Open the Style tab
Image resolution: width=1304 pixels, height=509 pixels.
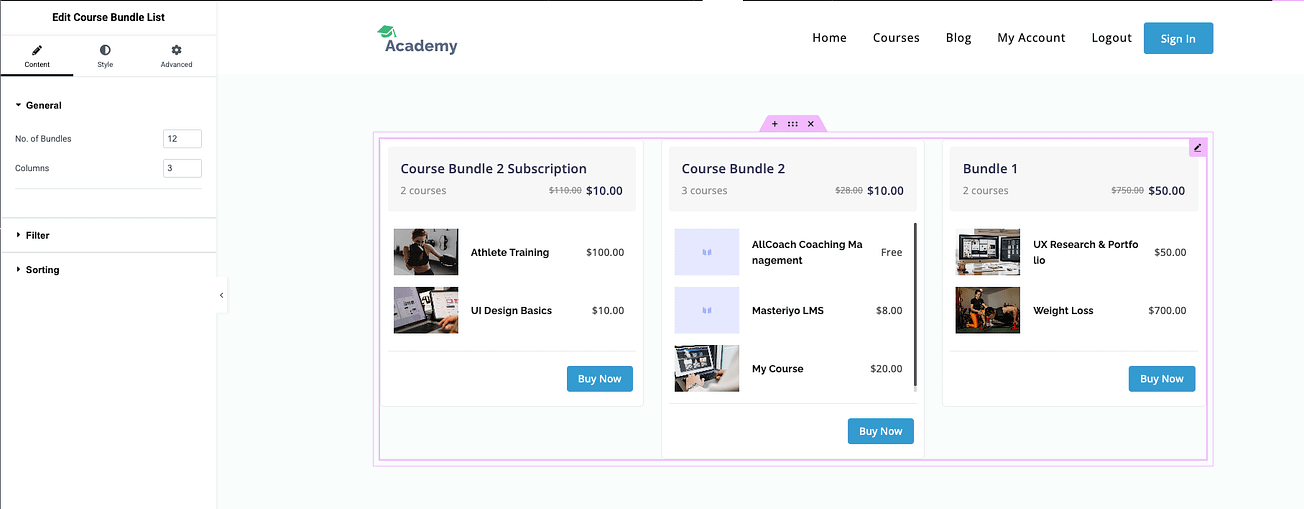pos(105,56)
